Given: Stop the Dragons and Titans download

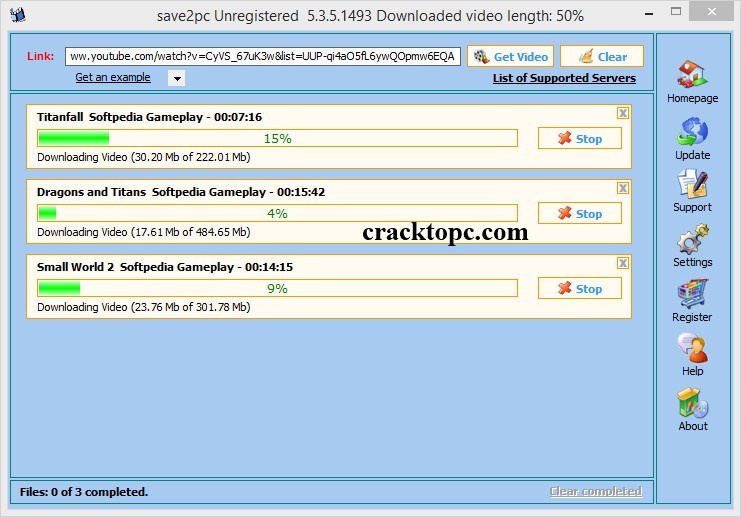Looking at the screenshot, I should point(580,214).
